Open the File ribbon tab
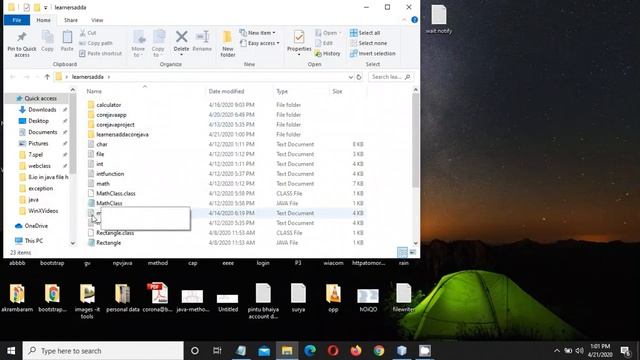The image size is (640, 360). point(17,20)
